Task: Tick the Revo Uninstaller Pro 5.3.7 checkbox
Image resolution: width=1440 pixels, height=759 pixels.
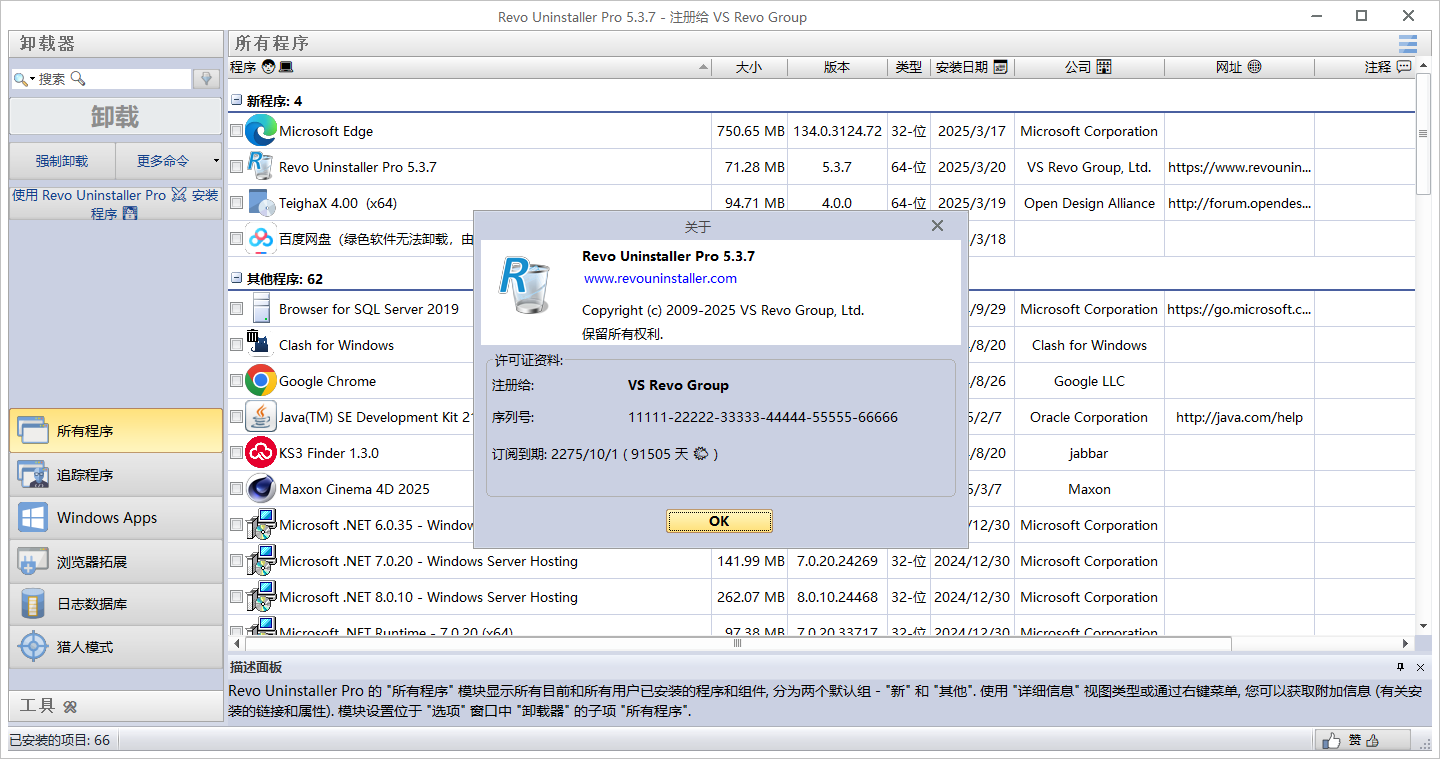Action: pos(236,167)
